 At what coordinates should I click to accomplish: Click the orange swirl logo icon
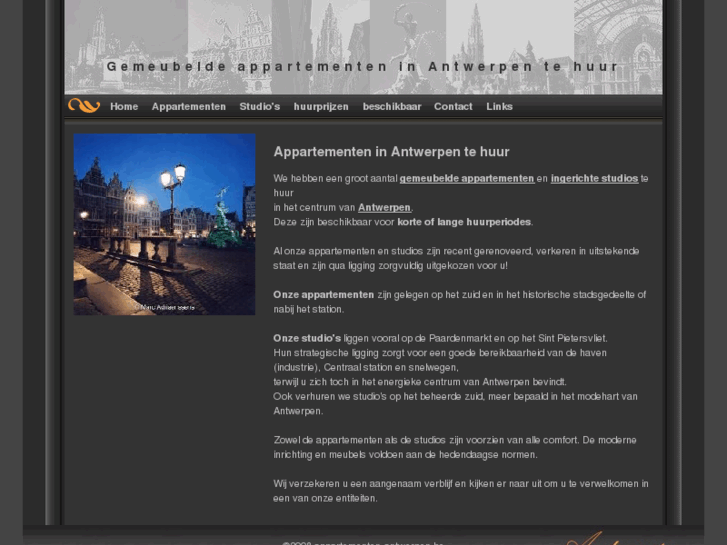(x=84, y=106)
